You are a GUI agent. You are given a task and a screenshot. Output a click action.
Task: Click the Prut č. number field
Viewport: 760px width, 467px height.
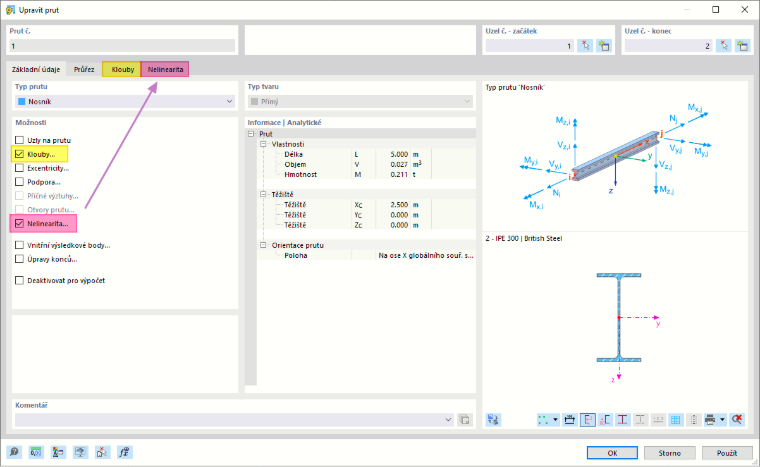[x=122, y=46]
